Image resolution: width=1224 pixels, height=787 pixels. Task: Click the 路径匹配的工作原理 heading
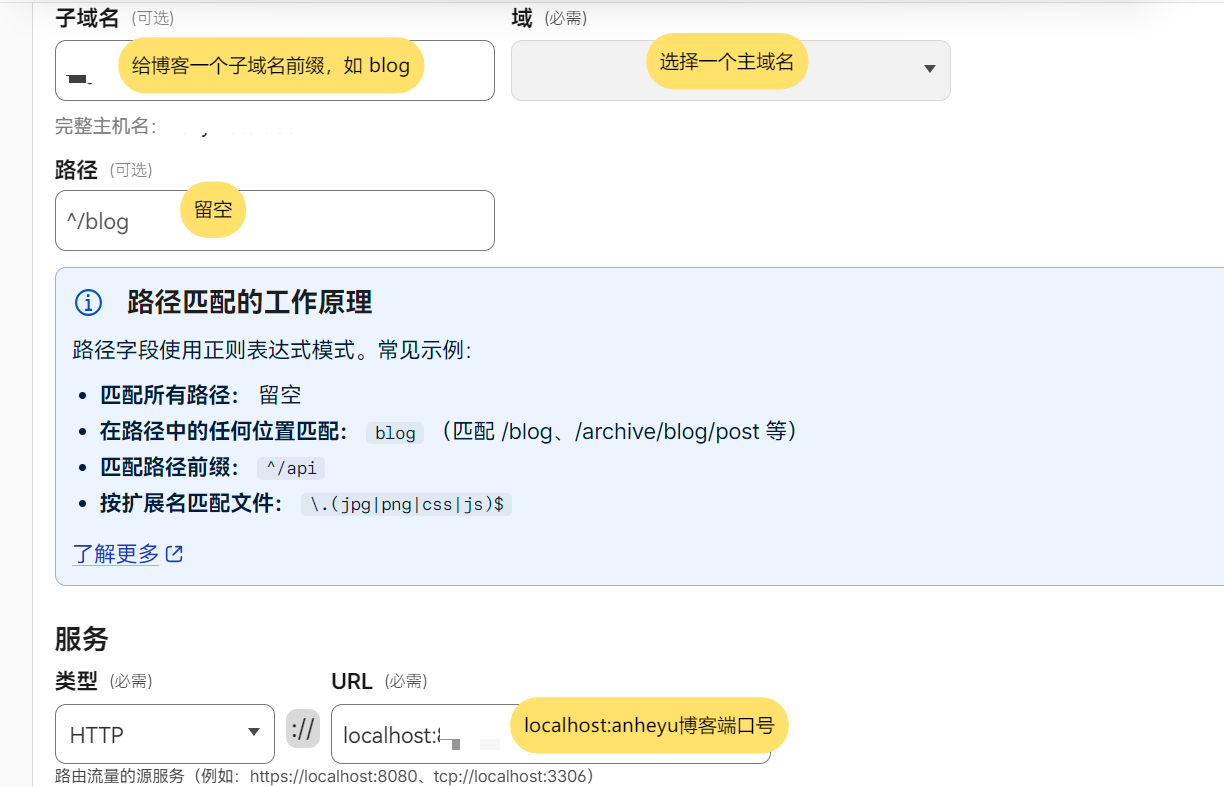pos(250,302)
